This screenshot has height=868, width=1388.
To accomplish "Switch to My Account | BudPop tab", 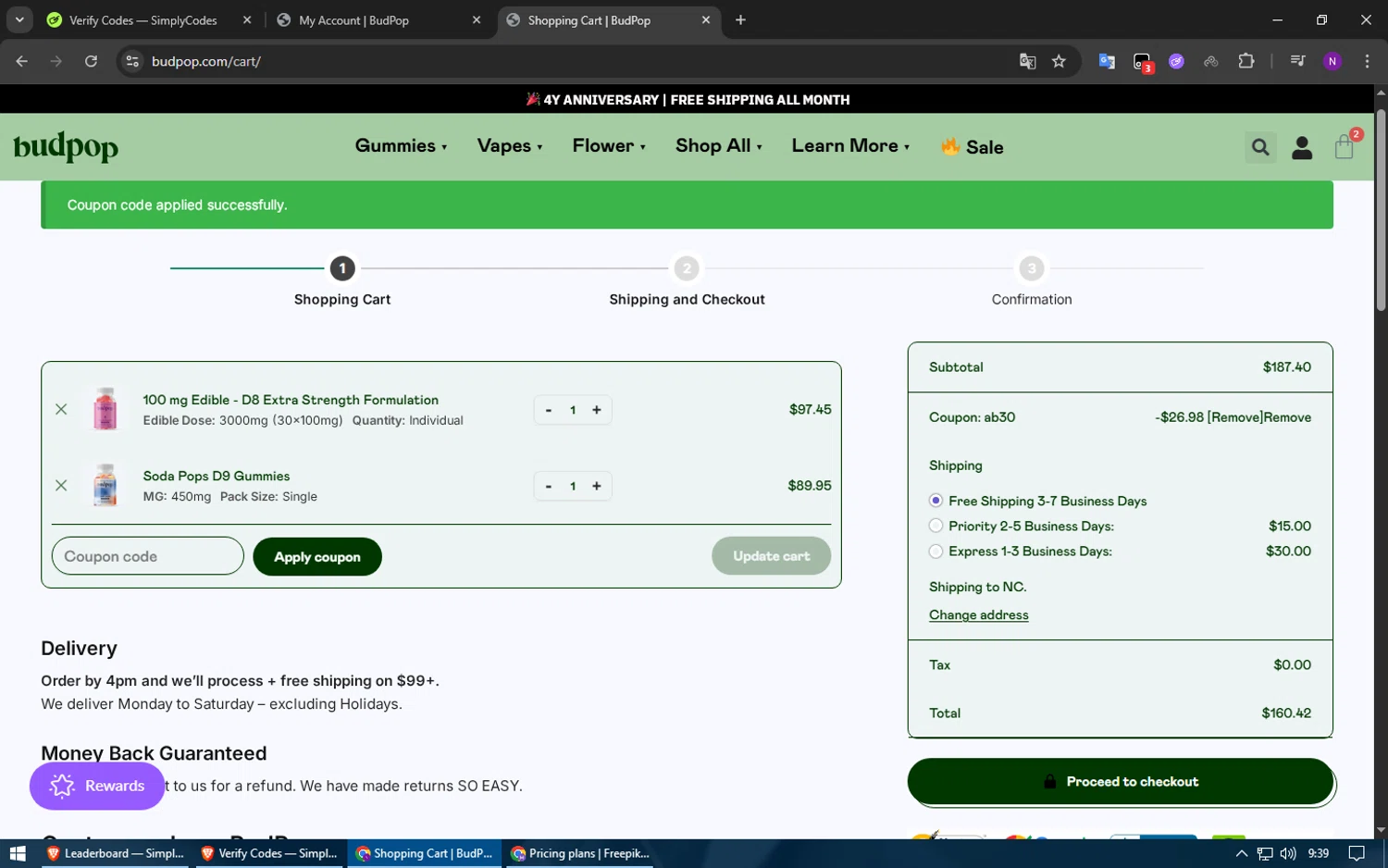I will [353, 19].
